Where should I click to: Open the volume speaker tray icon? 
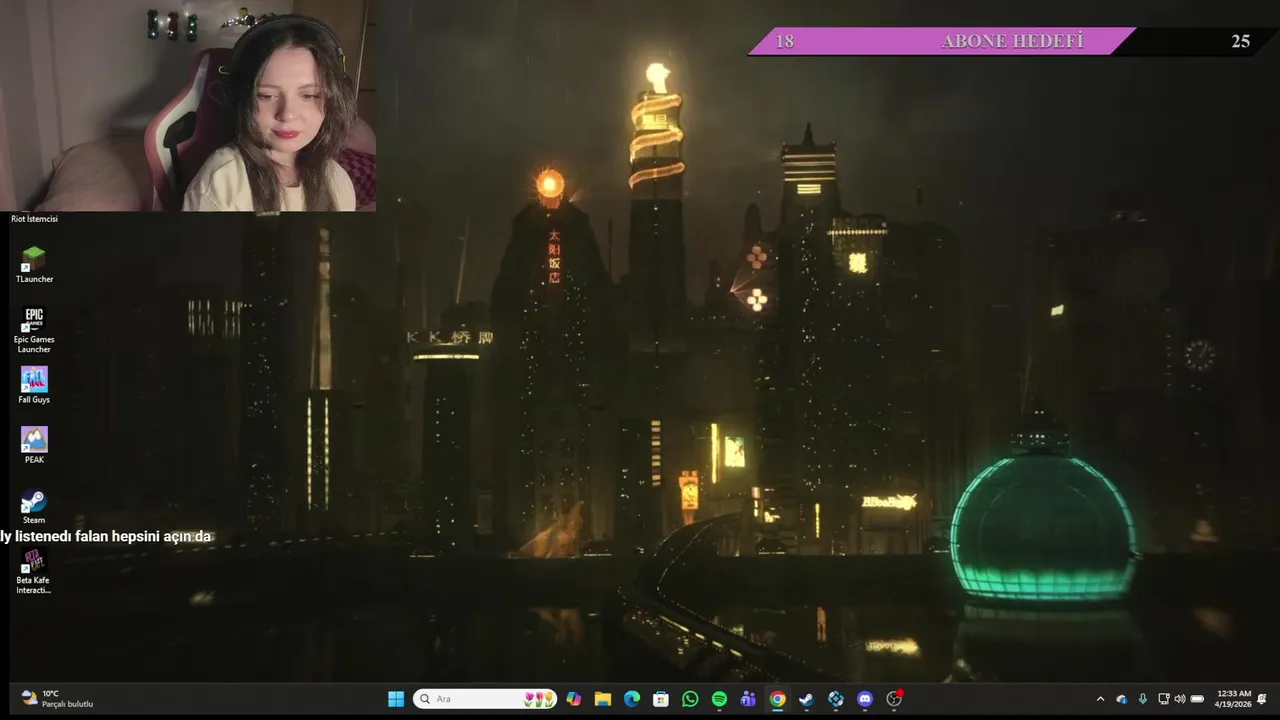click(1179, 699)
